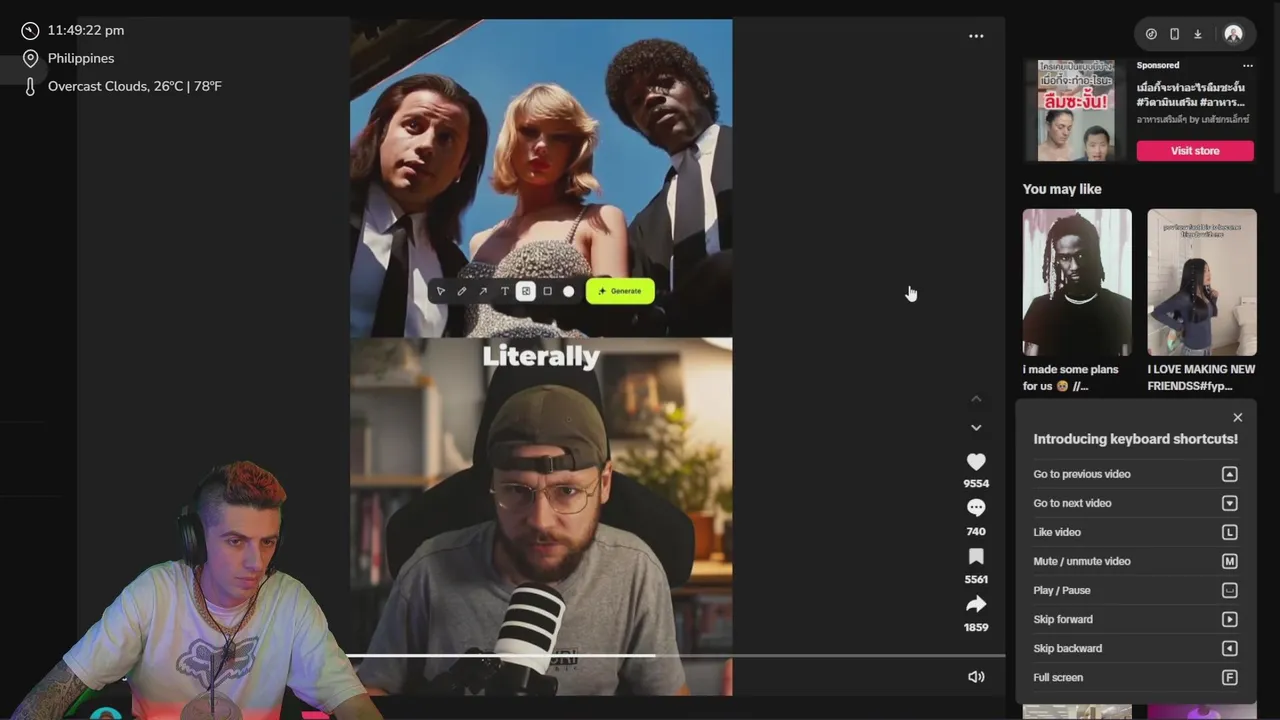Click the '9554' likes count
The image size is (1280, 720).
click(976, 484)
